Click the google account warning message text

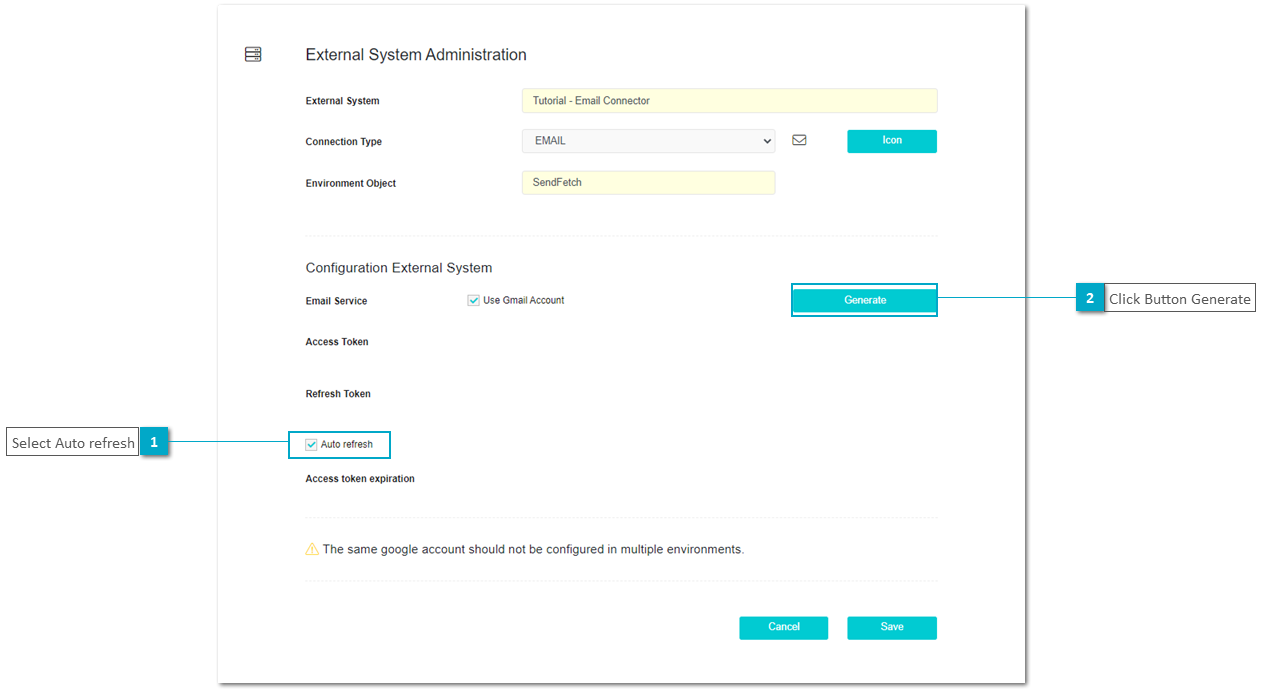coord(533,549)
